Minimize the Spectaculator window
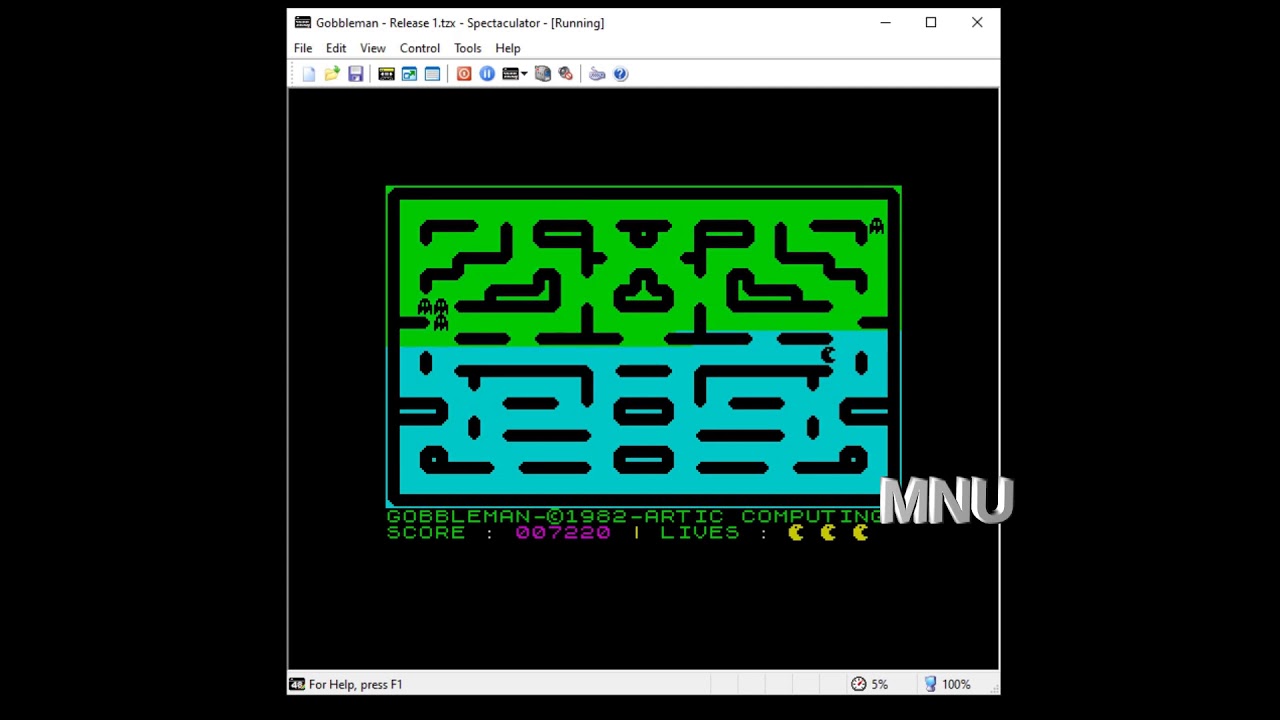The height and width of the screenshot is (720, 1280). click(885, 23)
